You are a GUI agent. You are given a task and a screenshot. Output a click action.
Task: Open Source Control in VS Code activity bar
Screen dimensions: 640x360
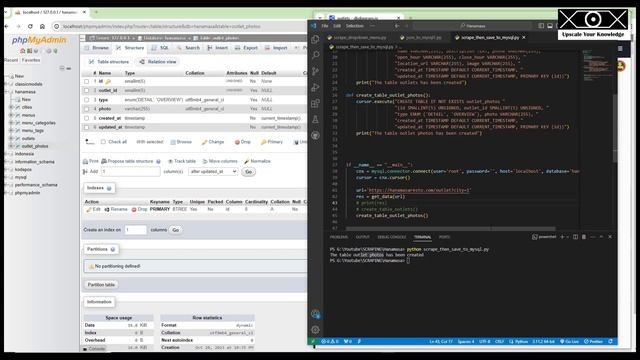(x=315, y=71)
